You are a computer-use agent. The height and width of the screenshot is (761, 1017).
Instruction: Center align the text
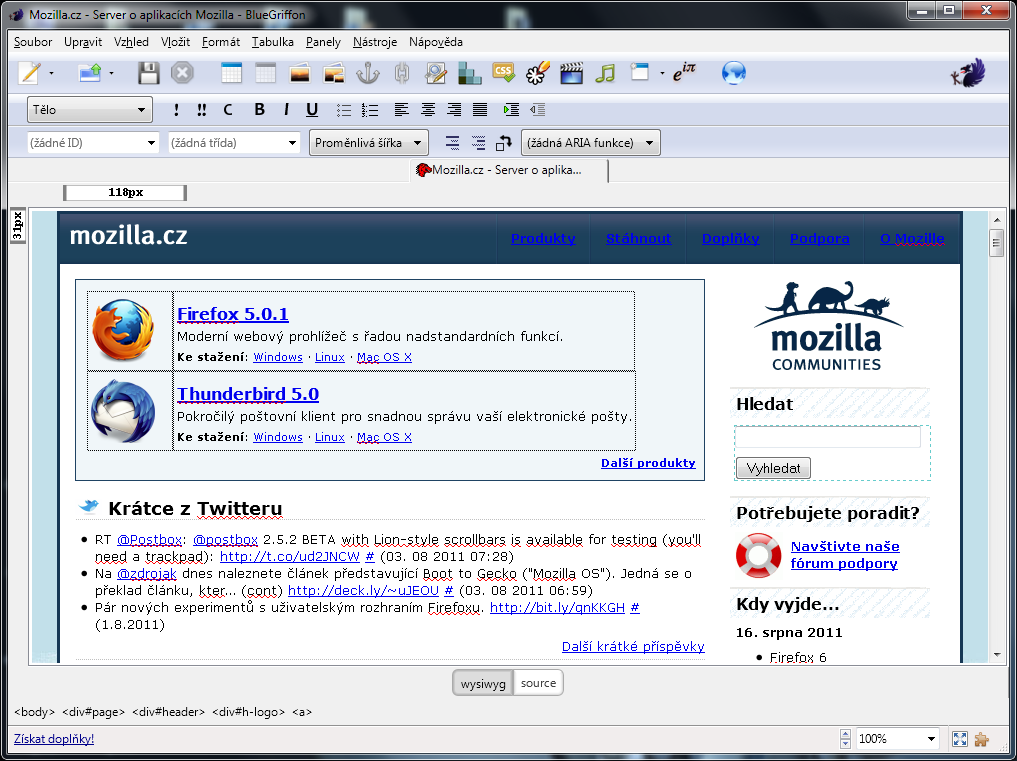(427, 110)
